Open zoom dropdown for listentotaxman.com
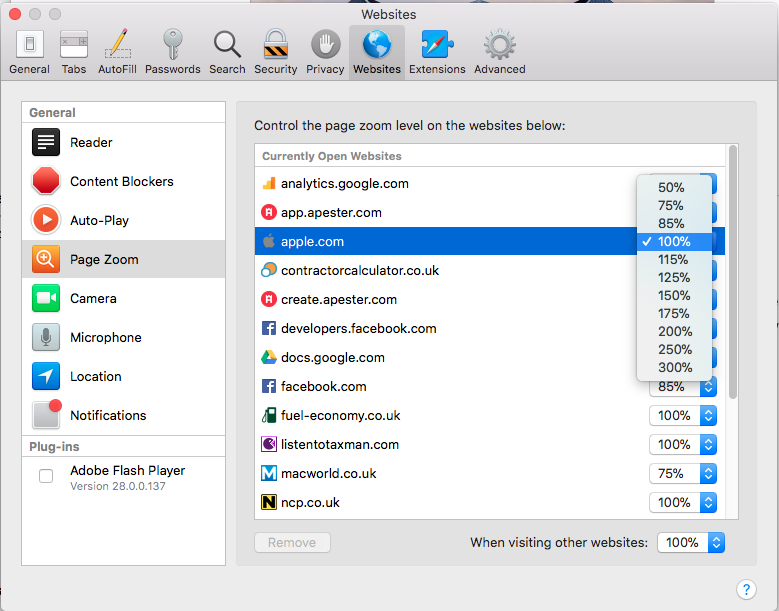Viewport: 779px width, 611px height. click(x=683, y=444)
